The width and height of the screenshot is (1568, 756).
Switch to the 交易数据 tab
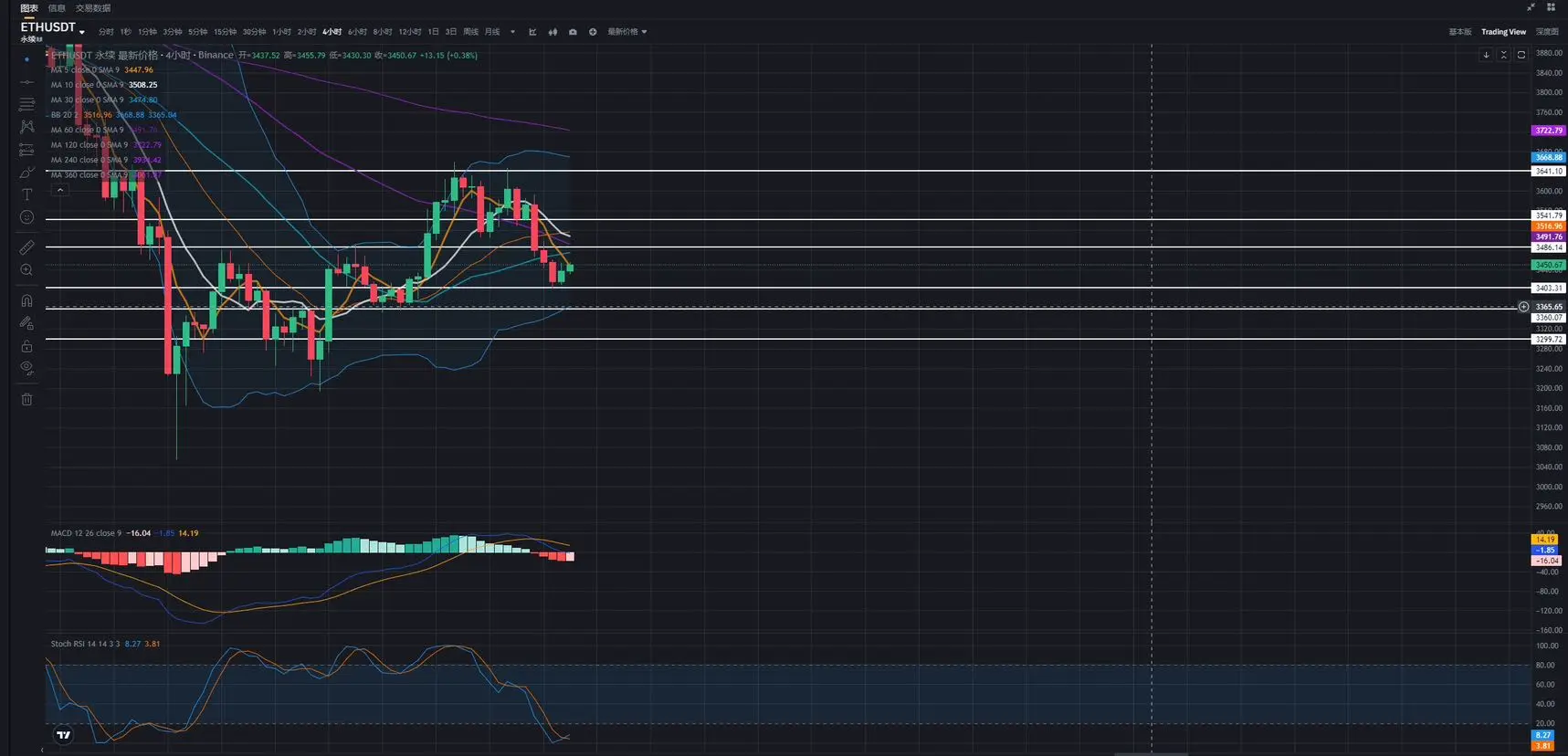[93, 8]
